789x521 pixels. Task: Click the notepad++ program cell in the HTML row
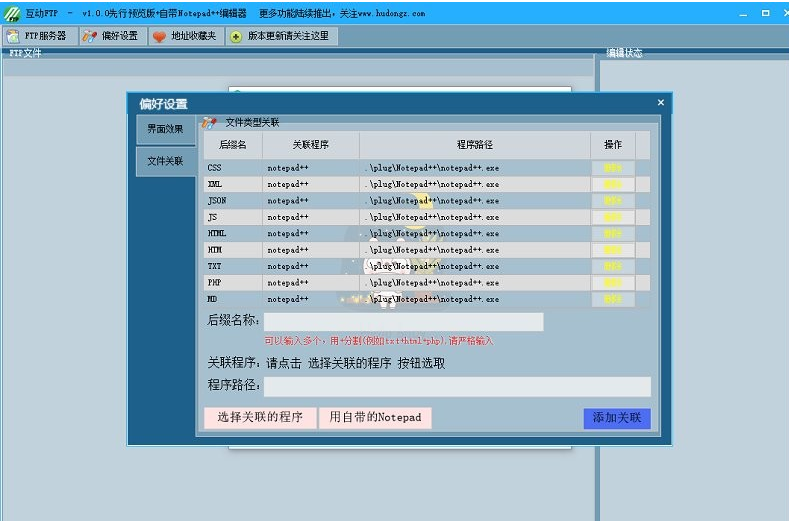click(x=310, y=234)
